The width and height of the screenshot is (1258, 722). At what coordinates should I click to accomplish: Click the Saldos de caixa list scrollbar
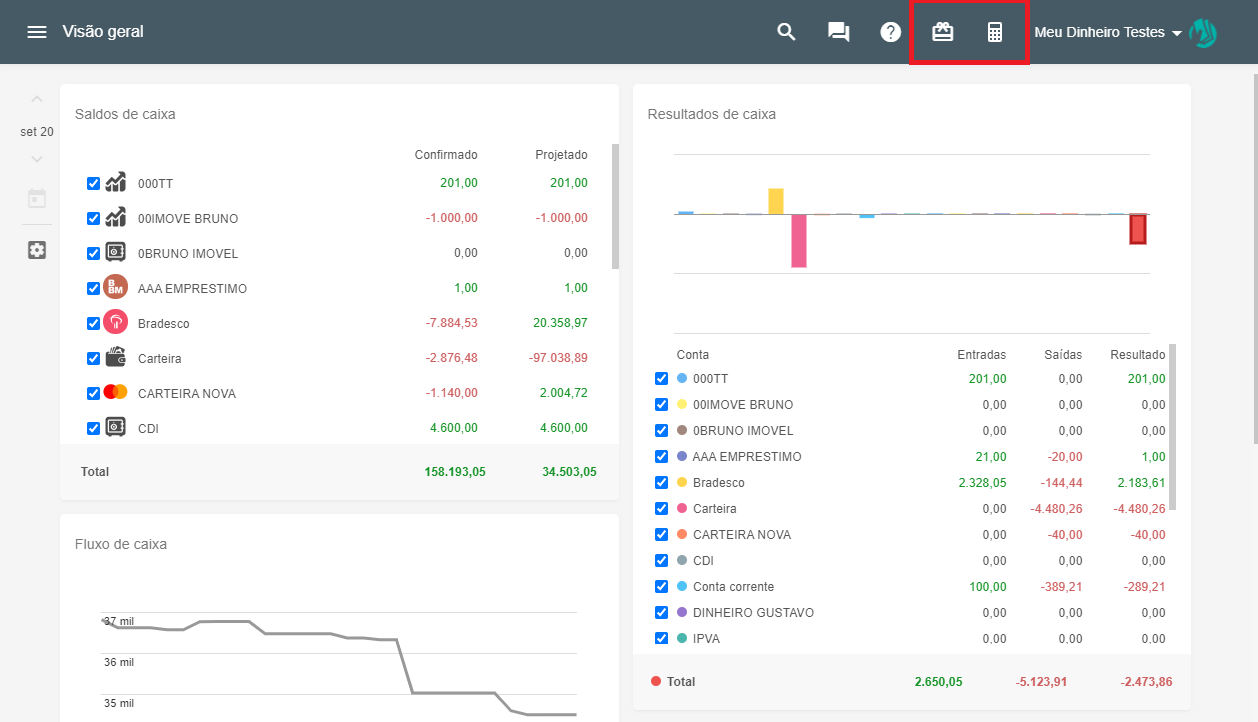(615, 206)
